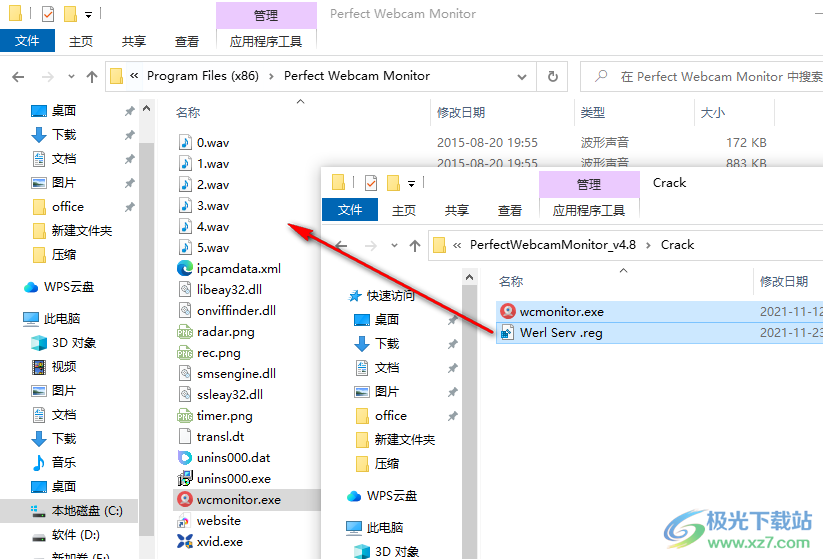Open recent locations dropdown in Perfect Webcam Monitor window

(71, 77)
